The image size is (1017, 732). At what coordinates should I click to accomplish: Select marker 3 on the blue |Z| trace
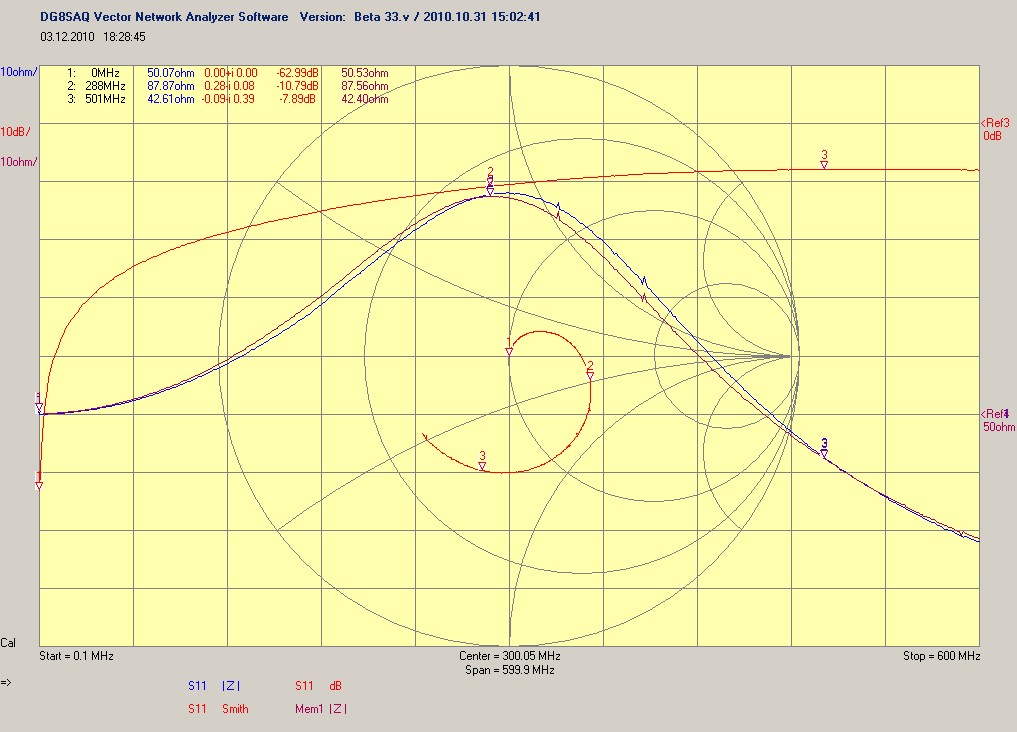pyautogui.click(x=824, y=448)
